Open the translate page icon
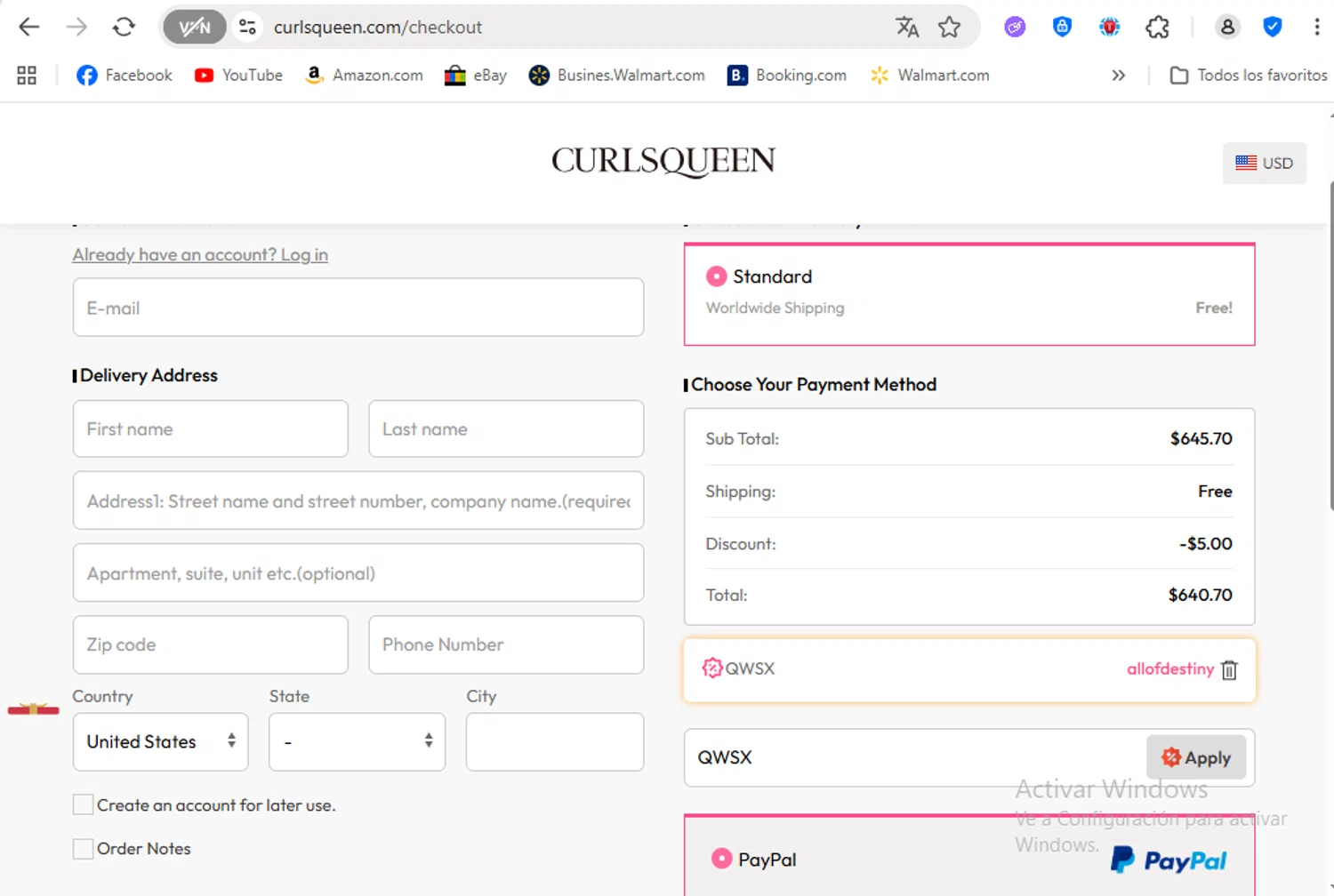 pyautogui.click(x=907, y=27)
